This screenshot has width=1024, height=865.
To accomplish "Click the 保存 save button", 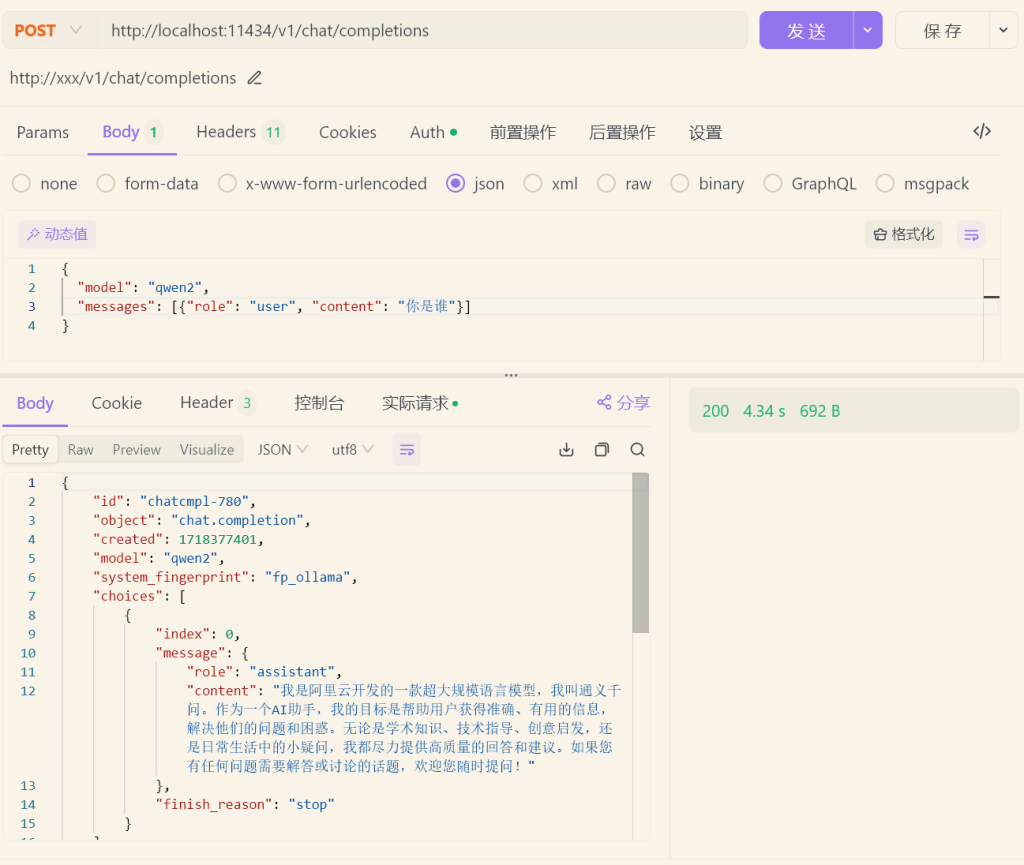I will pos(942,30).
